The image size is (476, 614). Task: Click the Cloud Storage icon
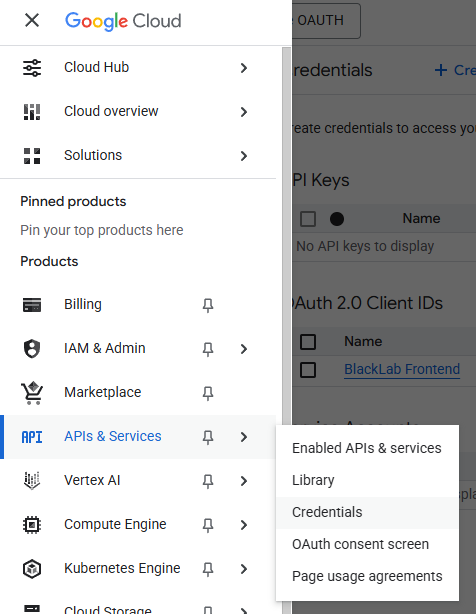(x=32, y=609)
